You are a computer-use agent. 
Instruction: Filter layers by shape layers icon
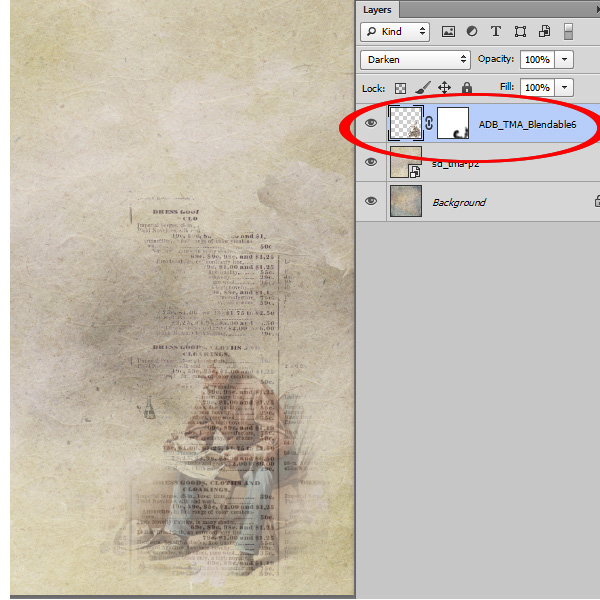point(520,31)
